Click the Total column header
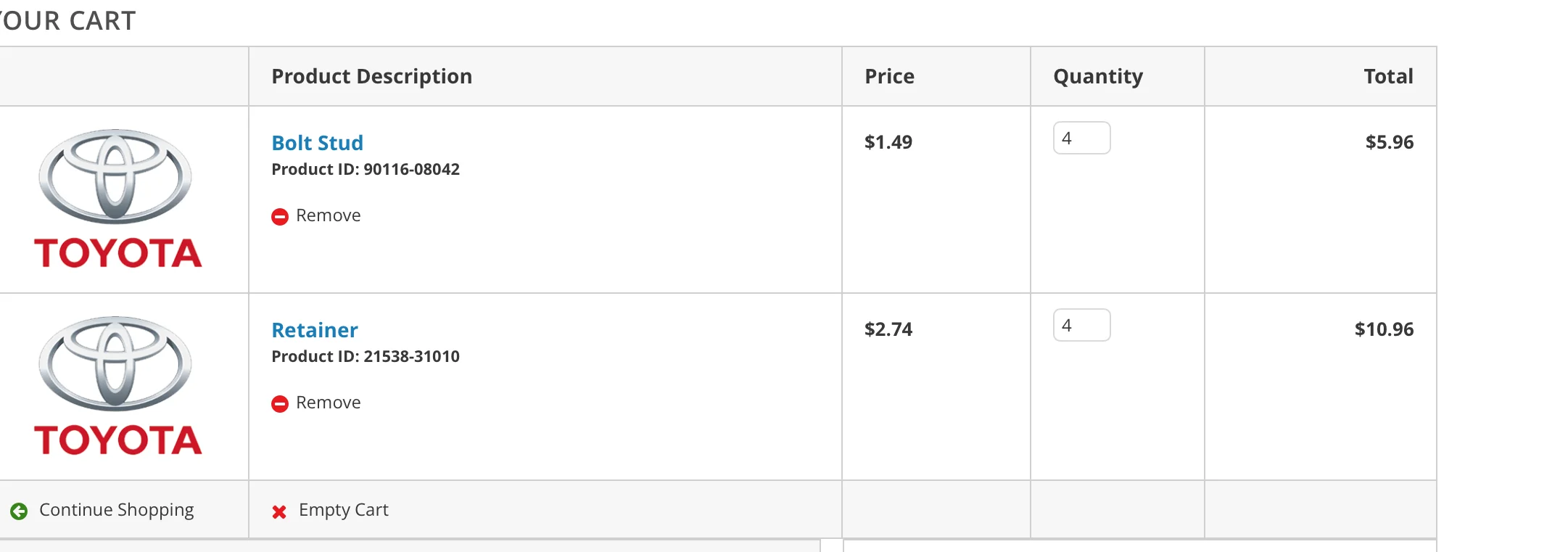Image resolution: width=1568 pixels, height=552 pixels. coord(1387,76)
